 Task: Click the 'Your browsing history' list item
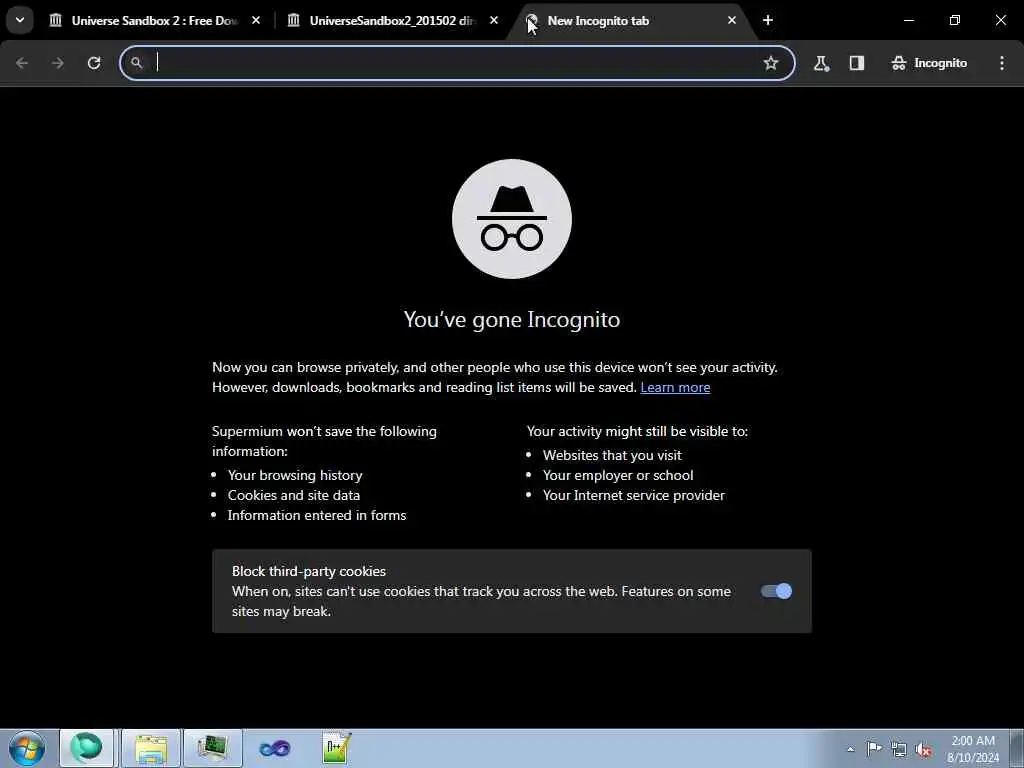click(x=295, y=475)
